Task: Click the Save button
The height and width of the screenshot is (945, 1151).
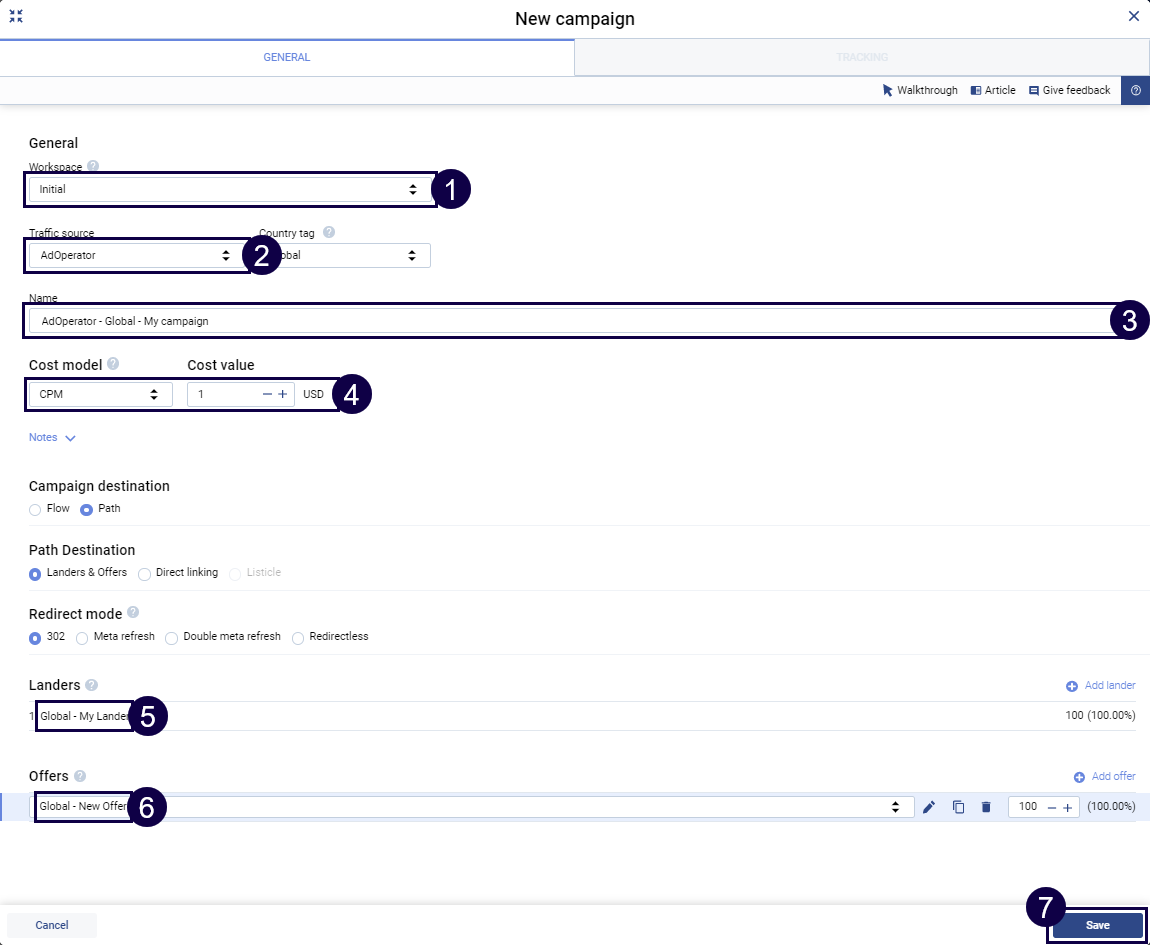Action: [x=1097, y=925]
